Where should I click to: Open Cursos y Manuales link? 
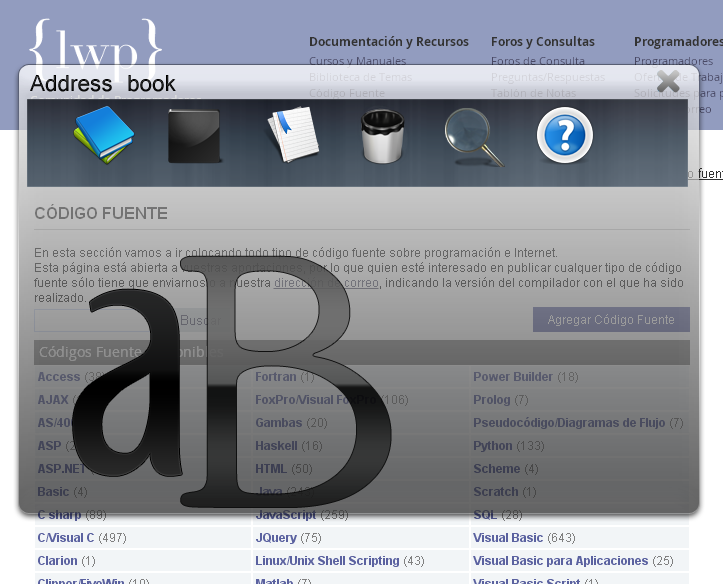[357, 61]
